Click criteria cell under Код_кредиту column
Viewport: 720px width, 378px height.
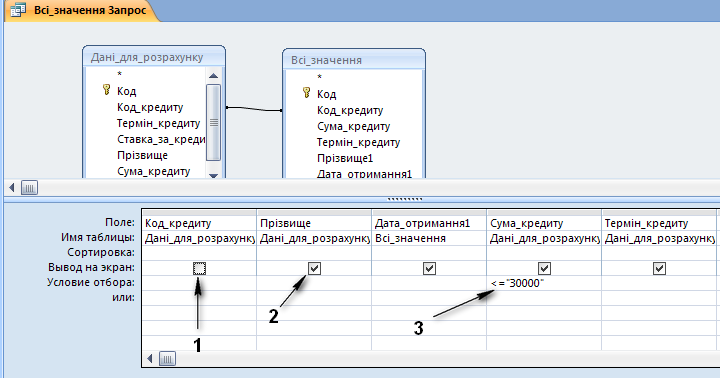click(x=199, y=283)
